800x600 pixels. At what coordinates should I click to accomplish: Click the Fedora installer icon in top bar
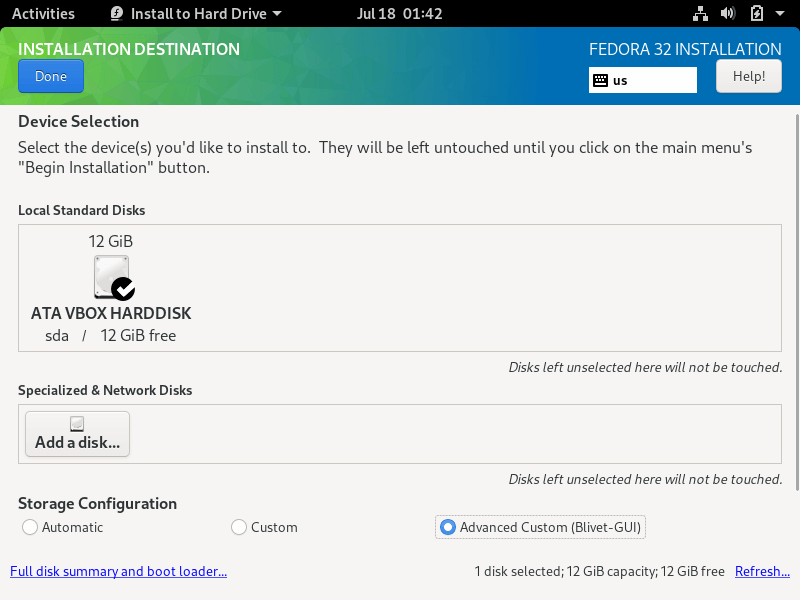click(117, 13)
